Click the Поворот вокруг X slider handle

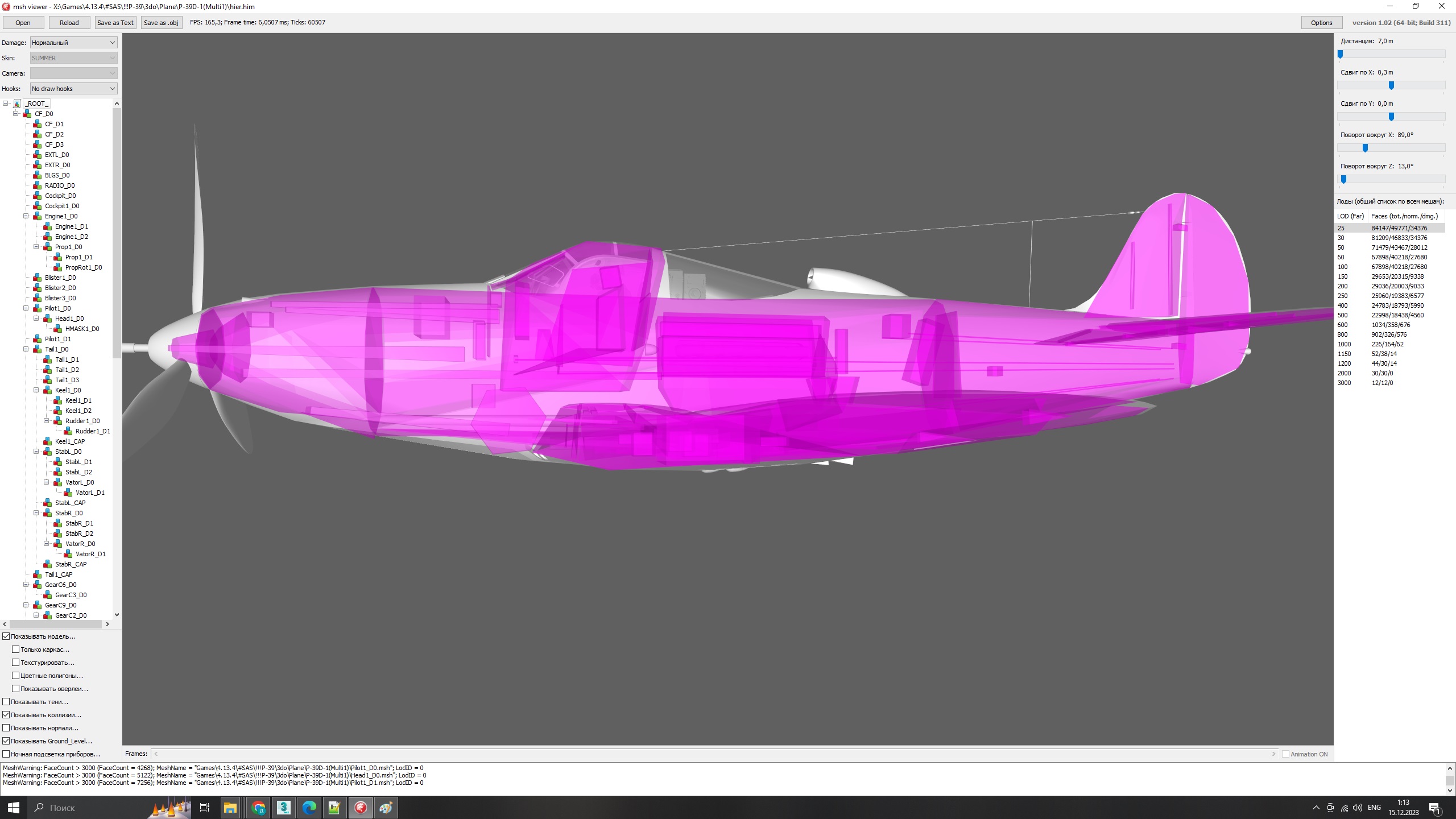1365,148
